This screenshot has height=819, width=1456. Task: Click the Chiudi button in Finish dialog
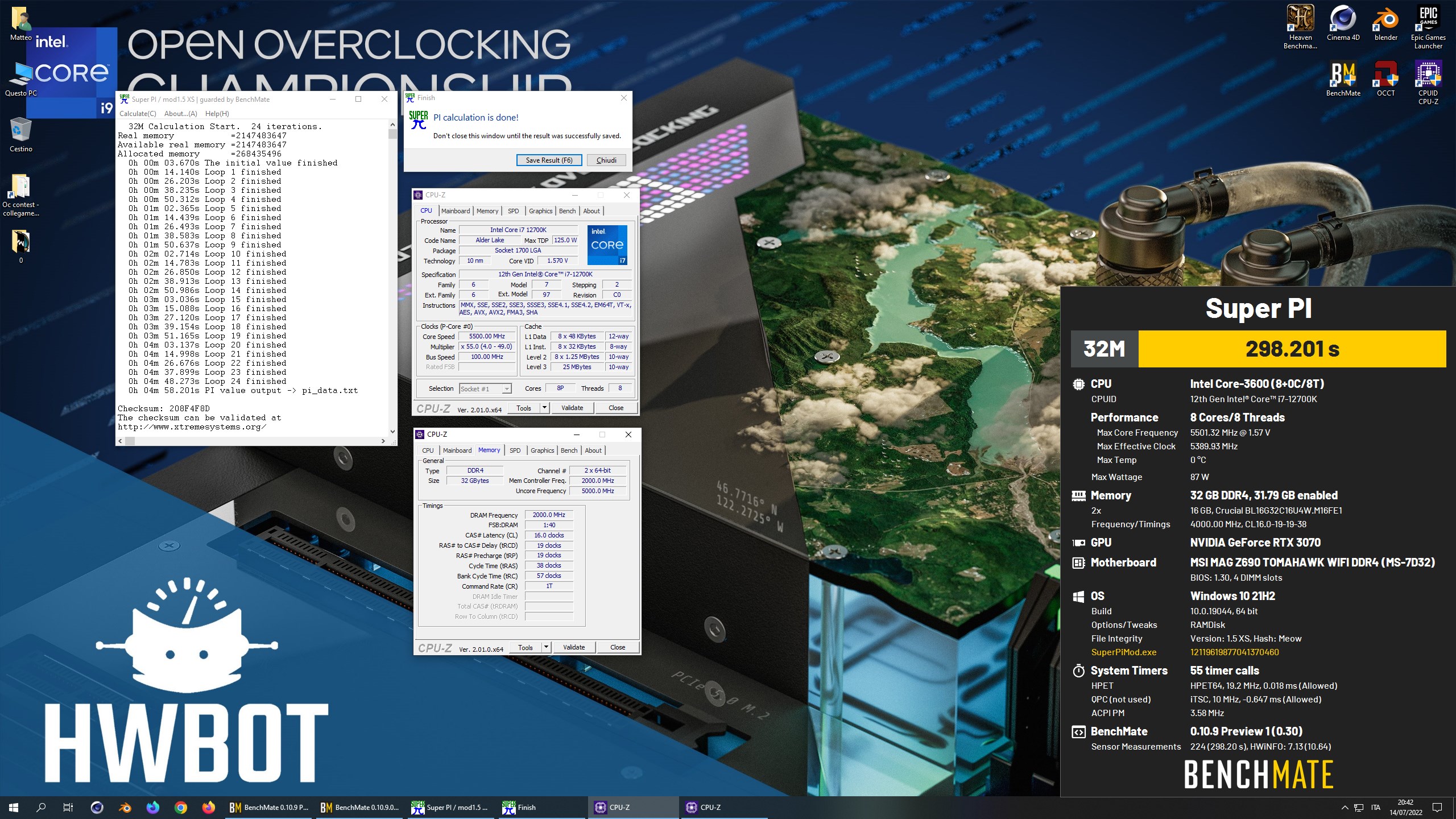(x=606, y=160)
